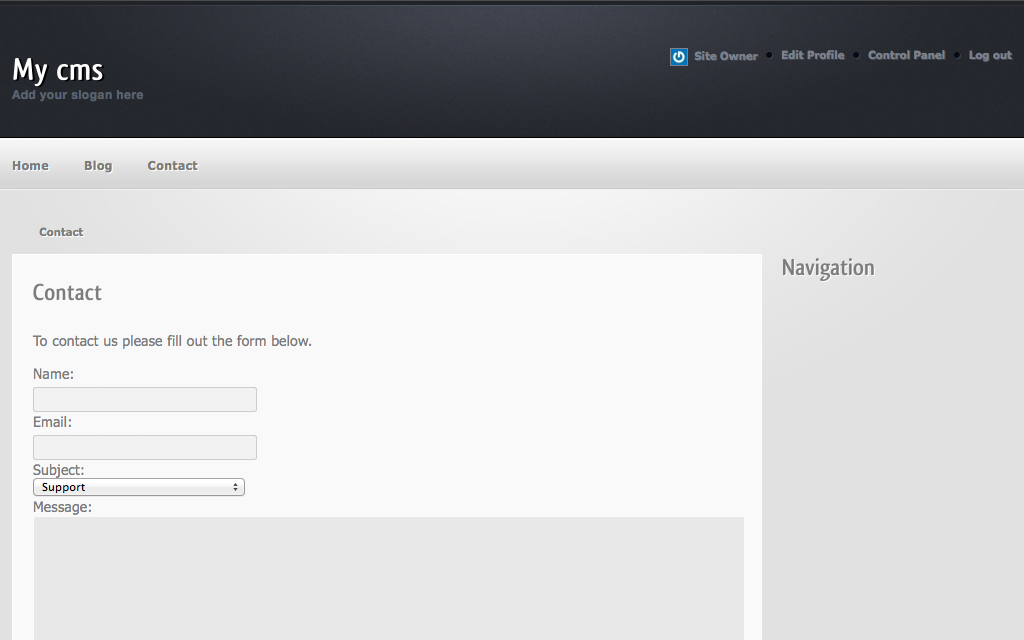Click the Site Owner link
Image resolution: width=1024 pixels, height=640 pixels.
click(726, 56)
